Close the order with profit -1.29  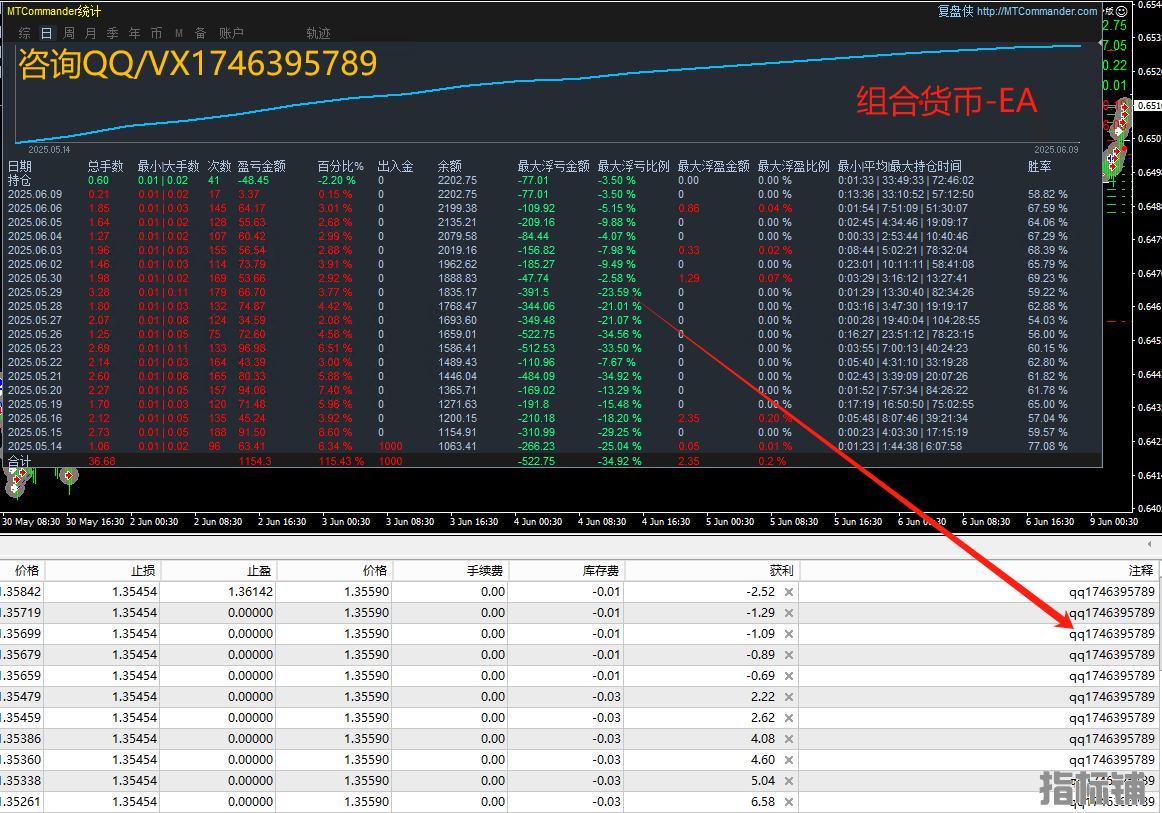coord(788,613)
